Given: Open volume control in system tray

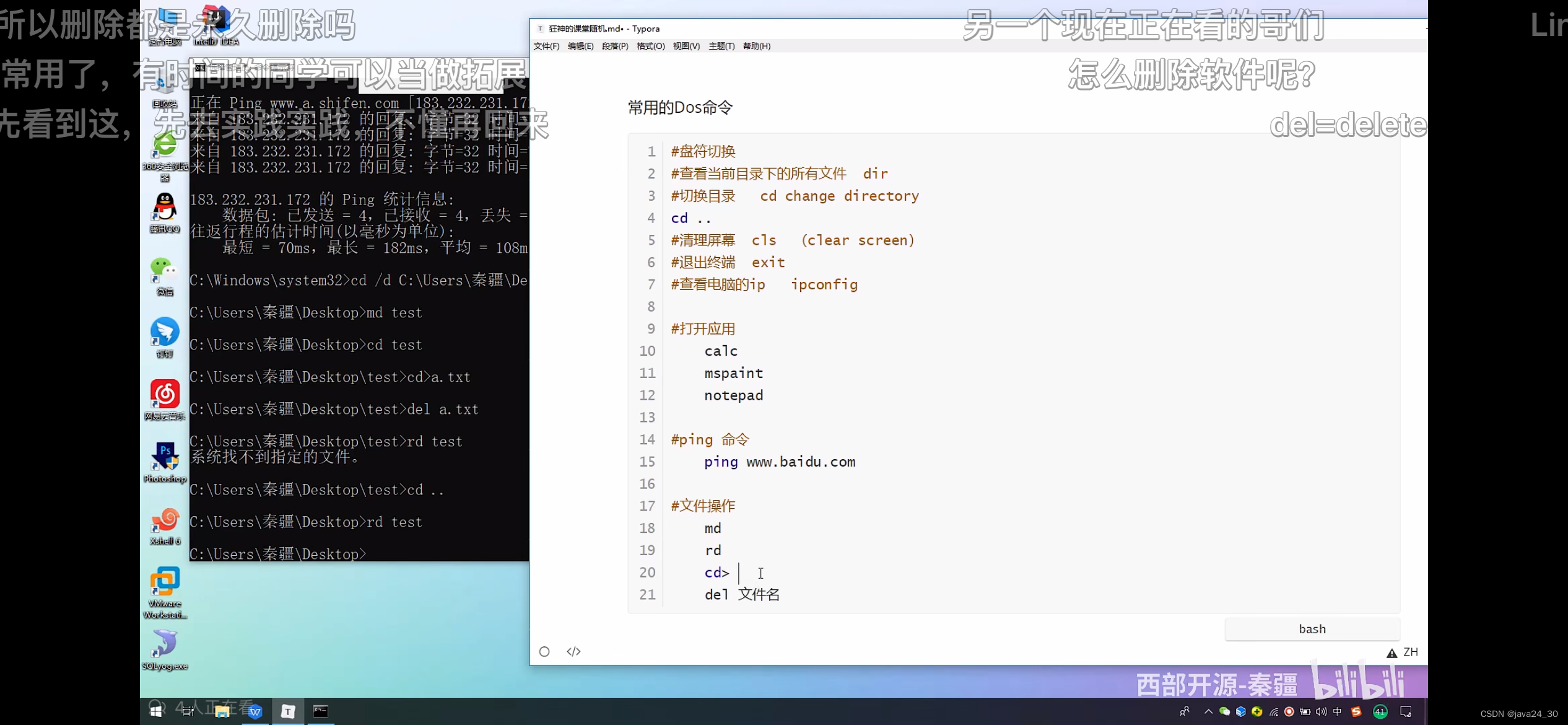Looking at the screenshot, I should click(x=1321, y=711).
